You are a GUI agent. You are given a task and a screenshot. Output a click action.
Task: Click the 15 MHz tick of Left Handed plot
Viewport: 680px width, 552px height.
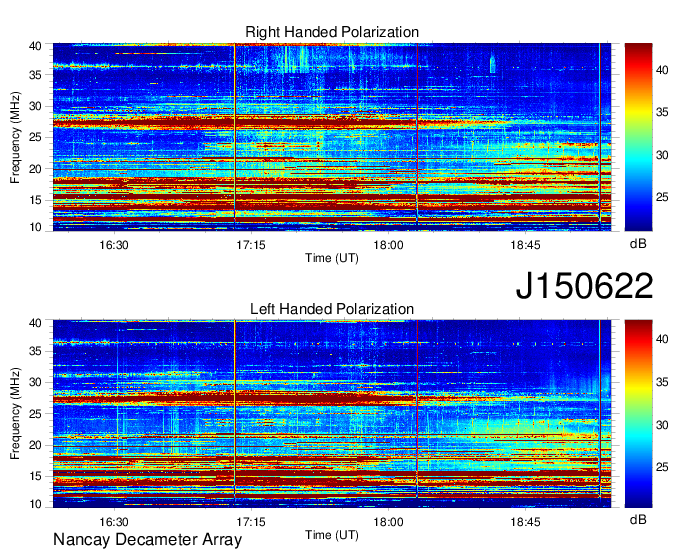click(x=35, y=477)
